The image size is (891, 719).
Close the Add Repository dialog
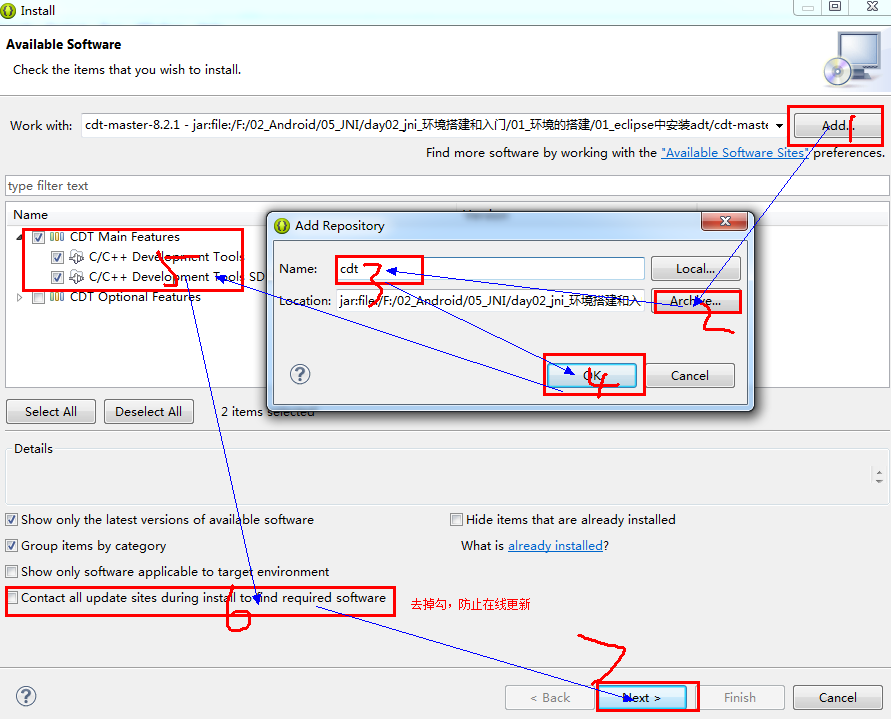pyautogui.click(x=725, y=221)
